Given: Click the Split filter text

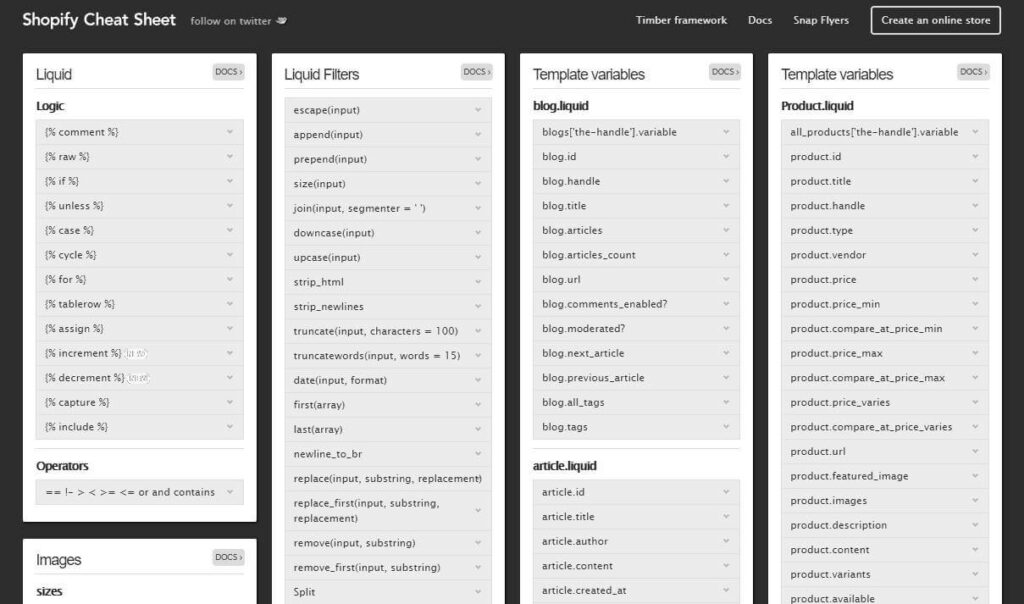Looking at the screenshot, I should click(304, 592).
